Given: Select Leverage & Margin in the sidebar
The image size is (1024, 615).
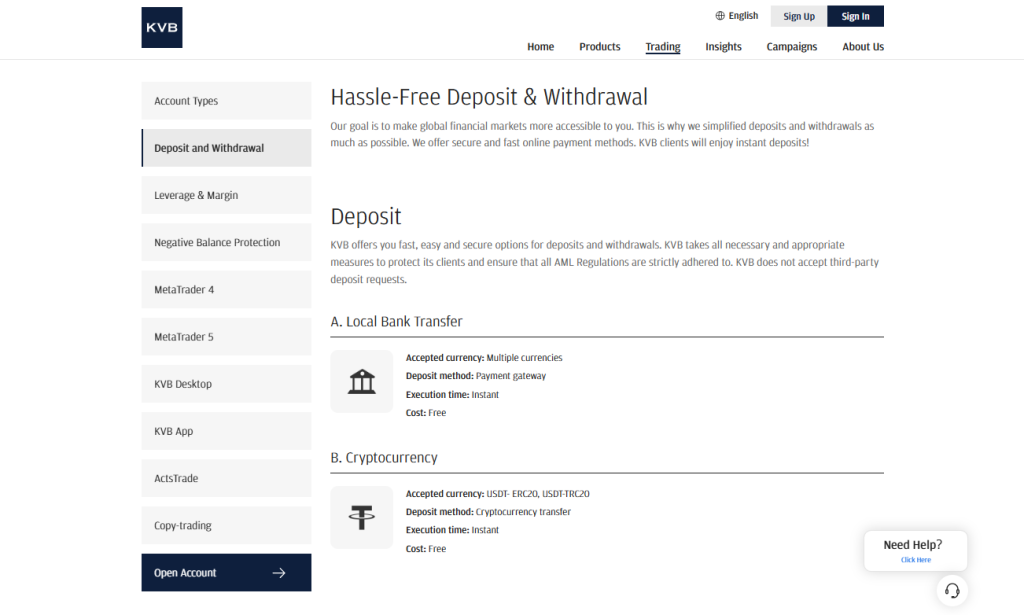Looking at the screenshot, I should coord(226,195).
